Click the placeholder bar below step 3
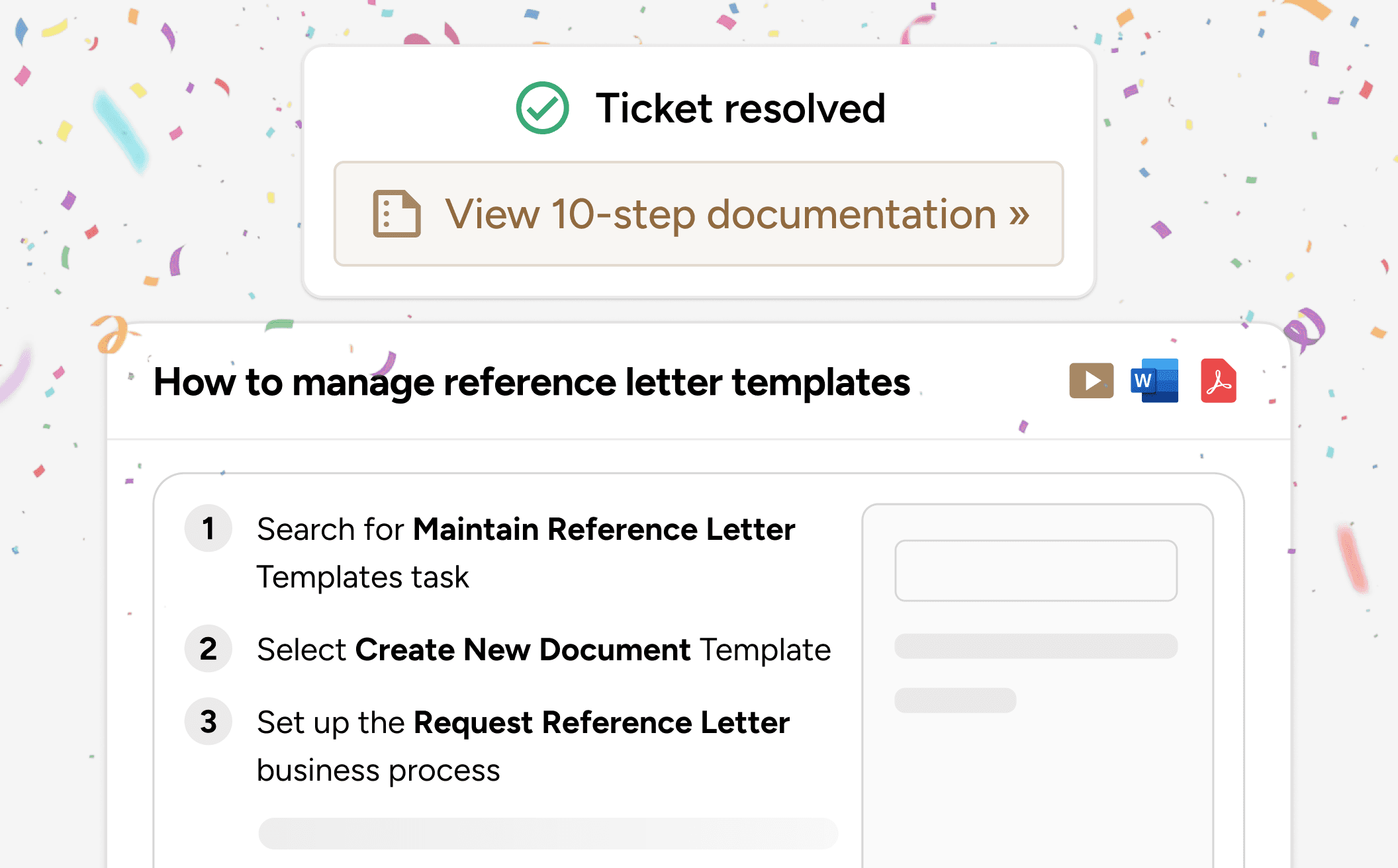 (547, 833)
